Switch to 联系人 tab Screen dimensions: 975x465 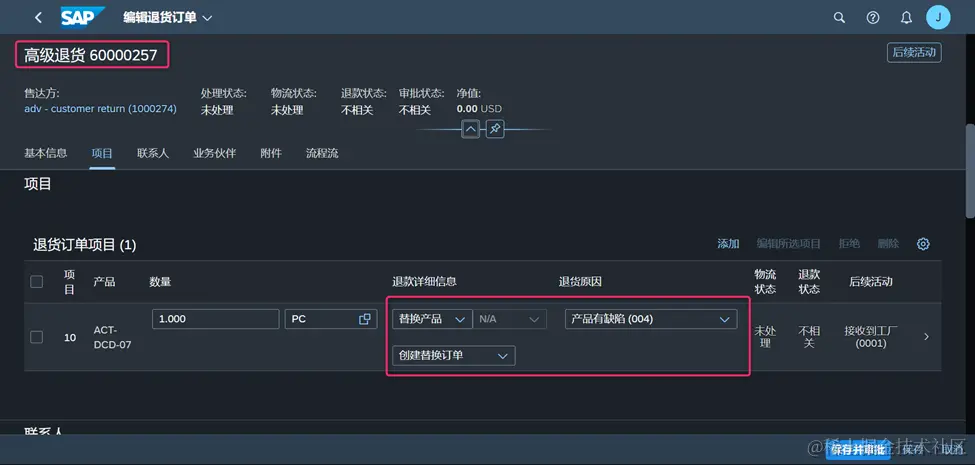(153, 153)
